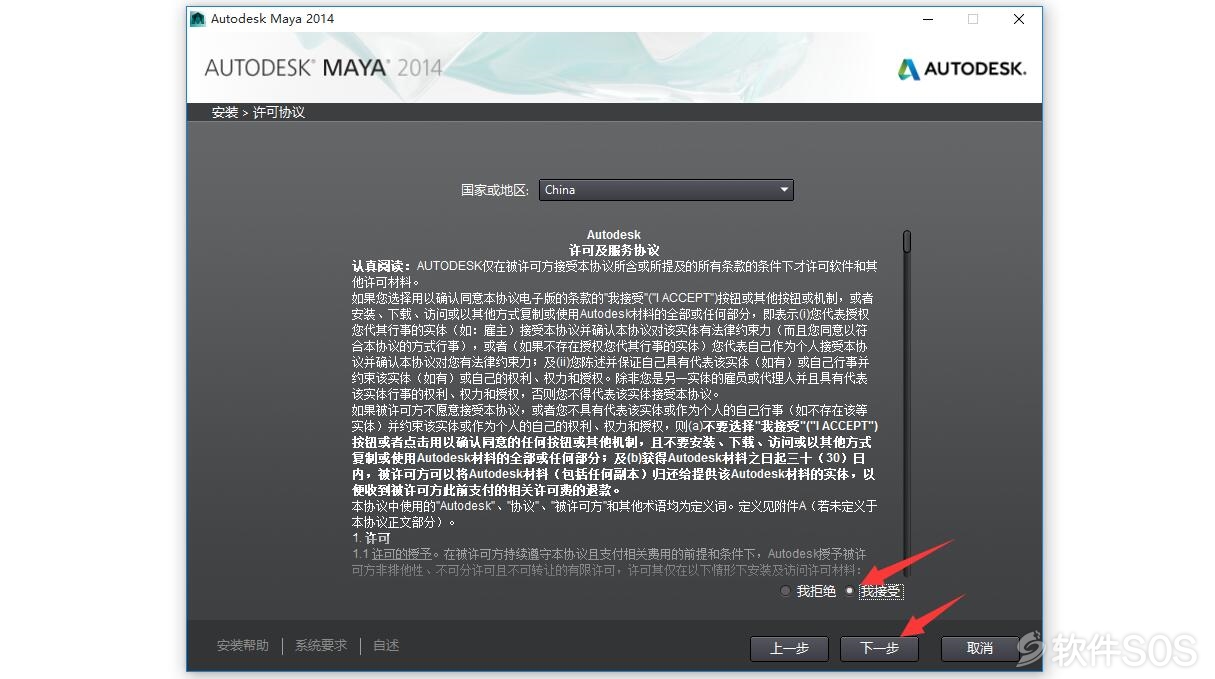Click the bold 认真阅读 text

[382, 266]
